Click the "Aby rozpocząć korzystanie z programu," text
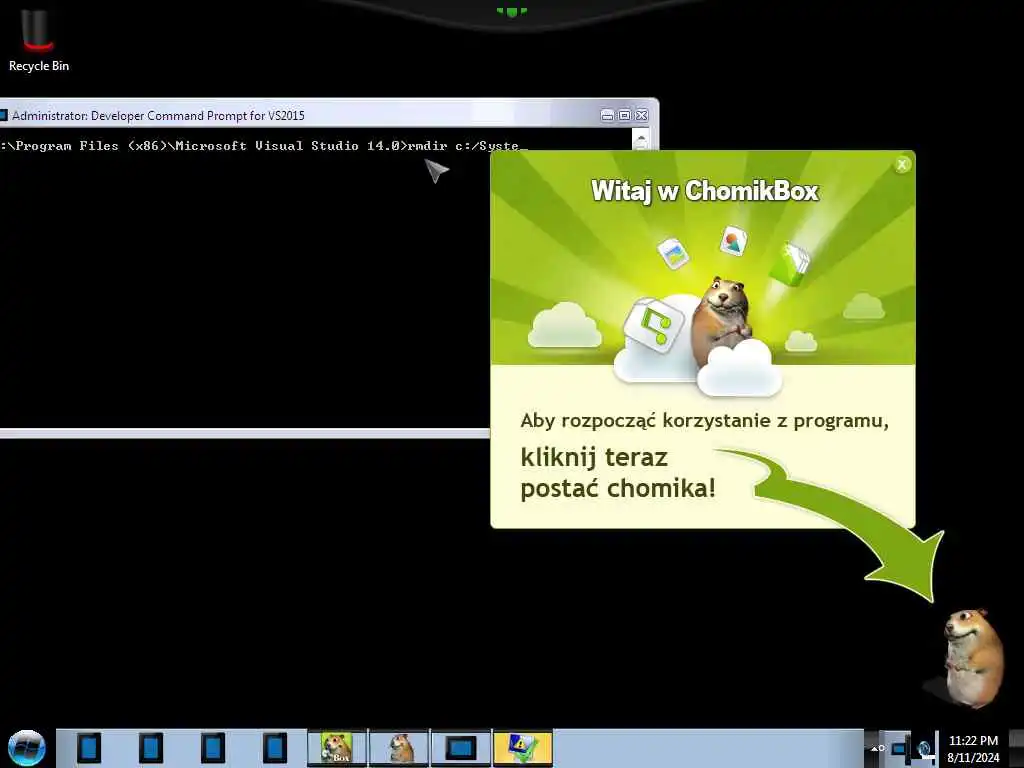 coord(705,421)
